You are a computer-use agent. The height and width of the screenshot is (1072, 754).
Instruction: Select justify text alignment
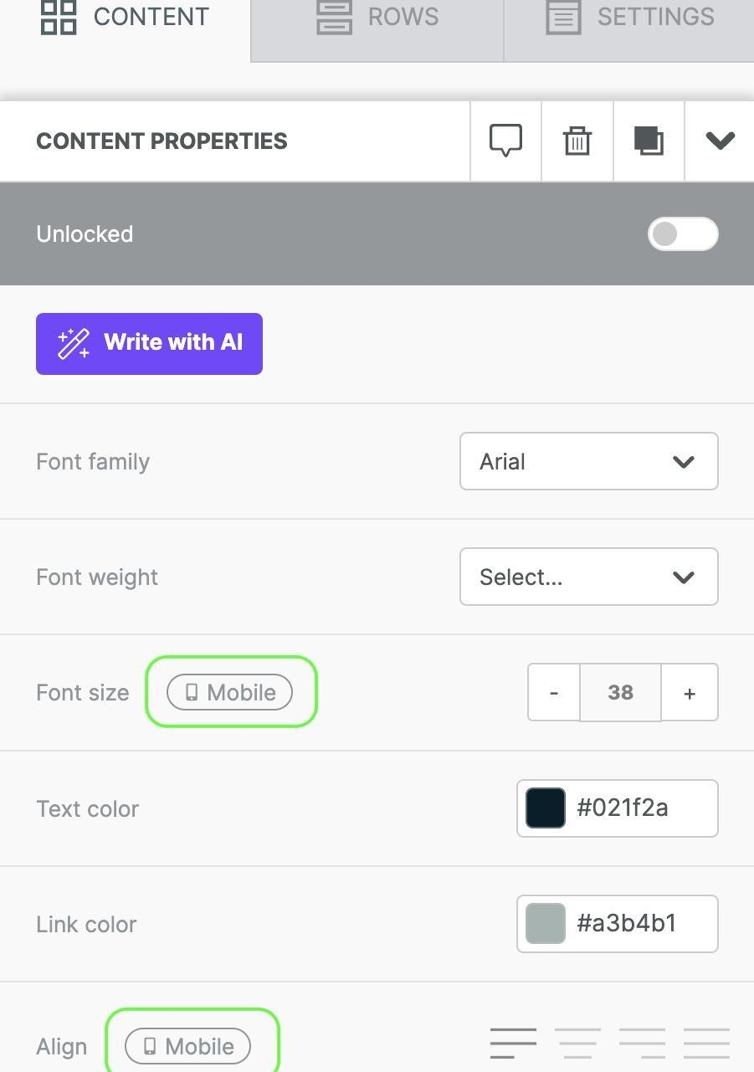(706, 1043)
